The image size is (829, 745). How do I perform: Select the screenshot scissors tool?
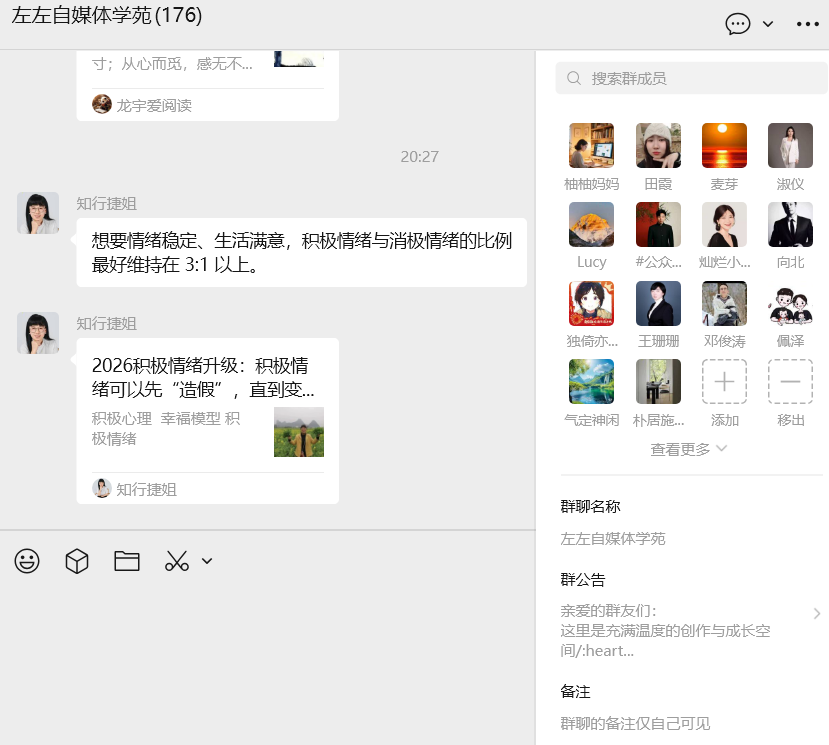[x=177, y=561]
